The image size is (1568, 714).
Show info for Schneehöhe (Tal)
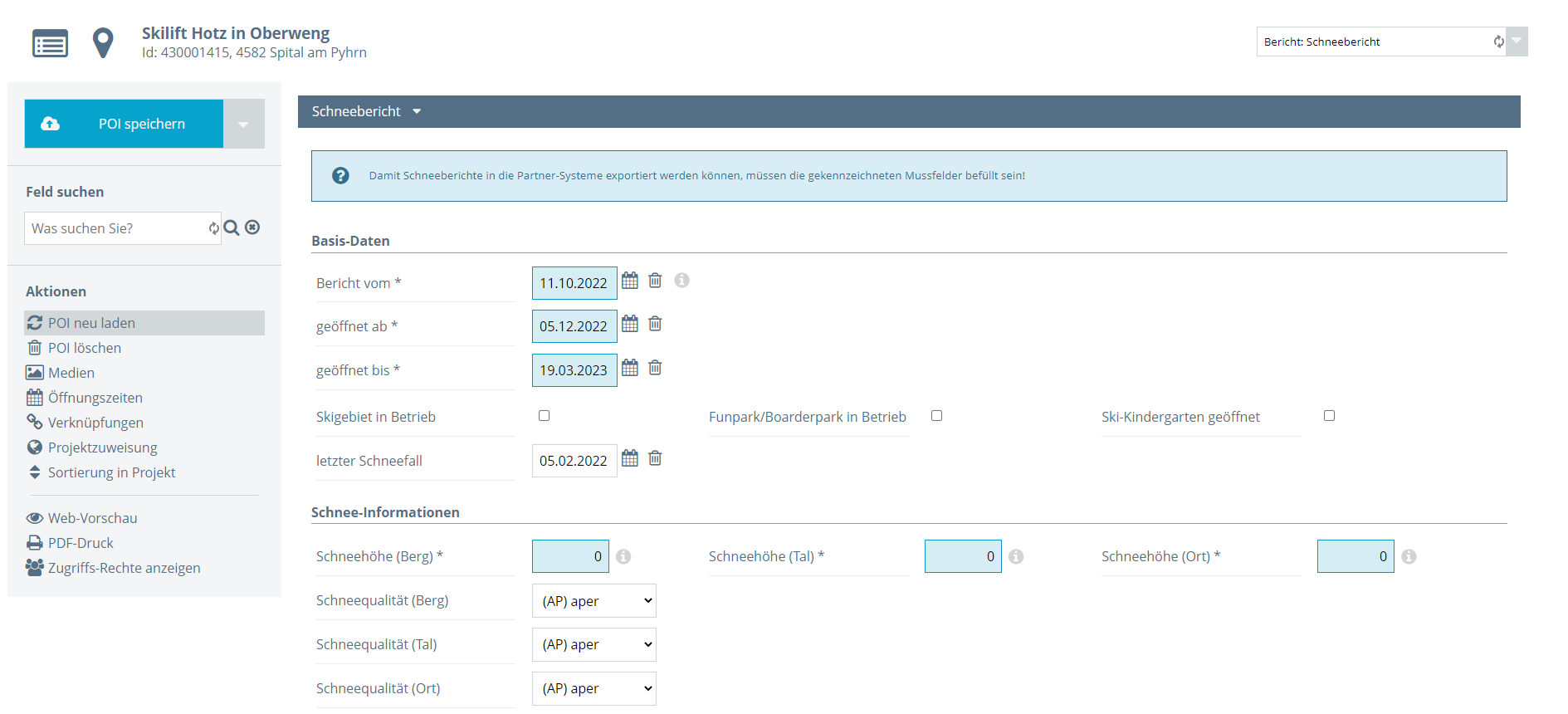pyautogui.click(x=1016, y=556)
